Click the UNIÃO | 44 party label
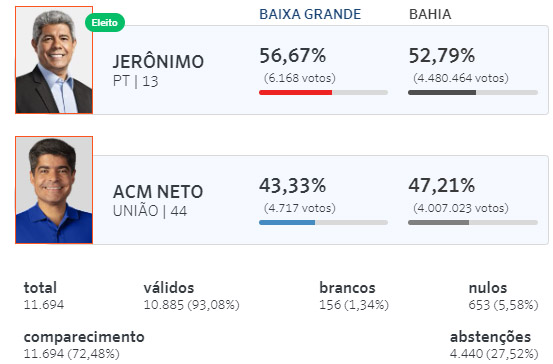The width and height of the screenshot is (553, 364). (150, 211)
